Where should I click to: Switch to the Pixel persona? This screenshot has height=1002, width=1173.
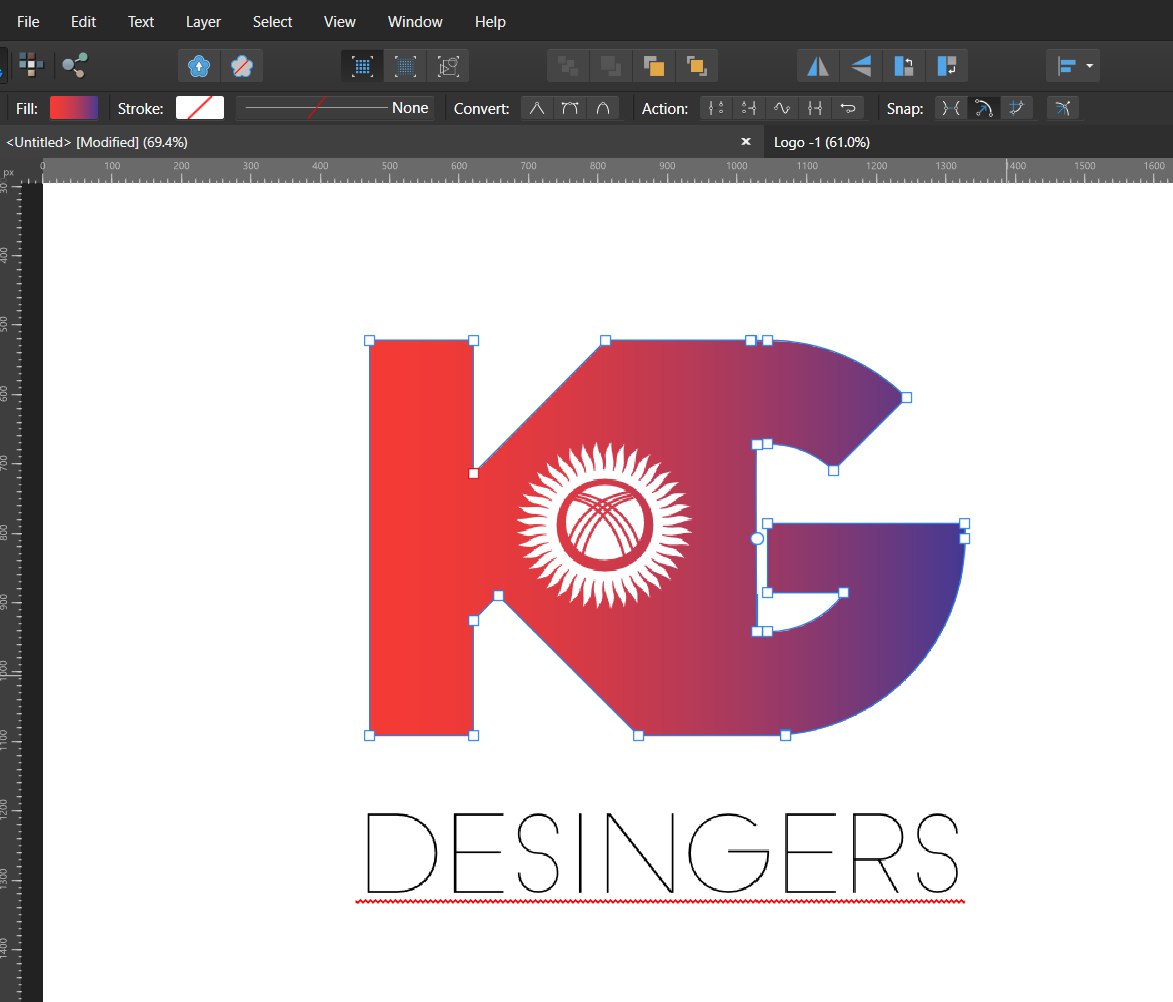coord(31,66)
